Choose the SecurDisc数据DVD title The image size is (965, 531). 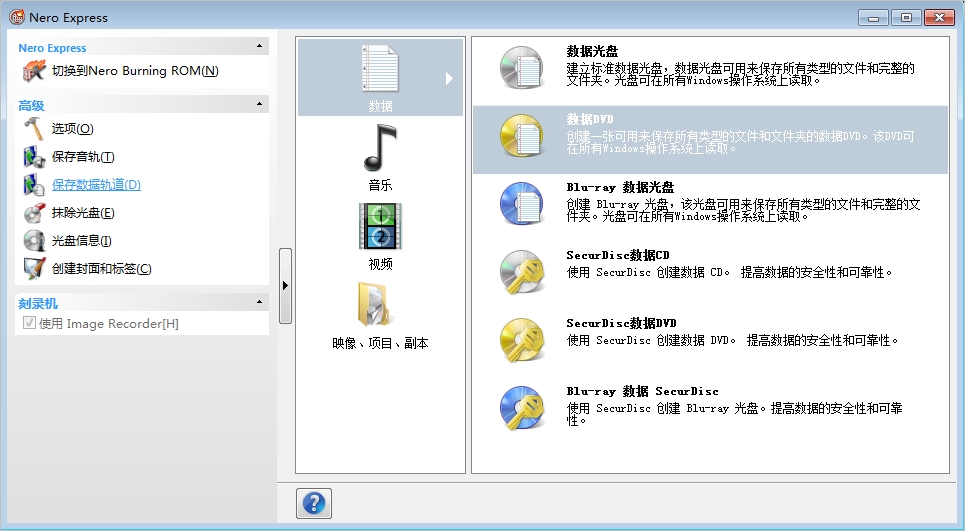[622, 323]
